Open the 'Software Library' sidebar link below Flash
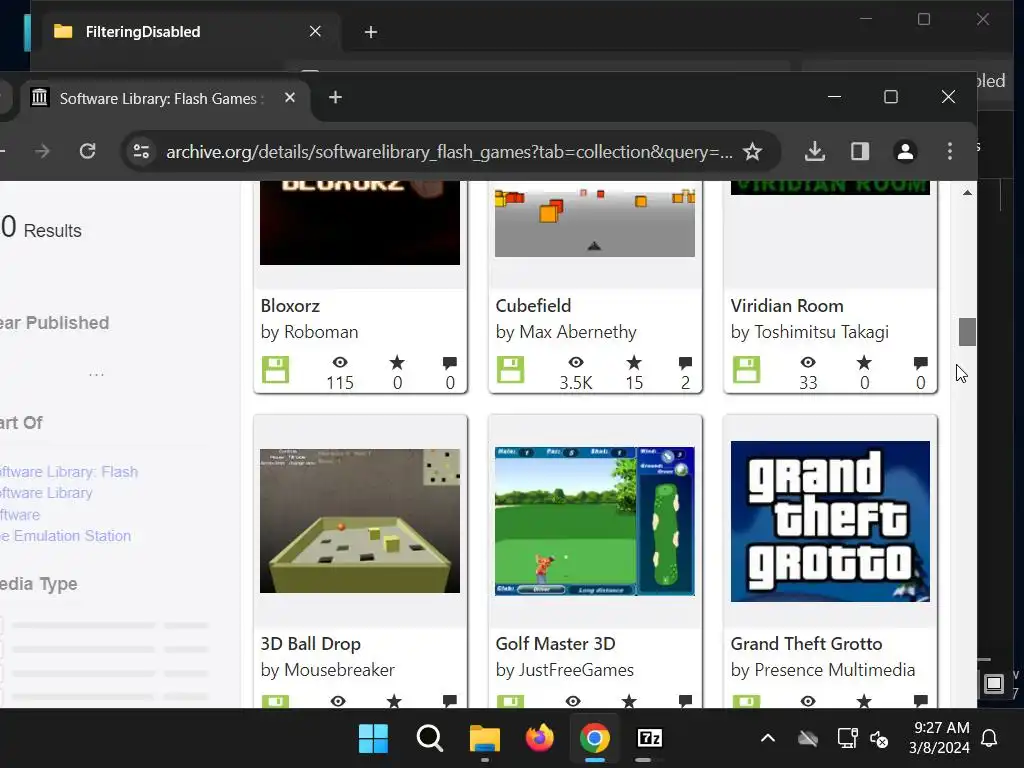The width and height of the screenshot is (1024, 768). [46, 493]
